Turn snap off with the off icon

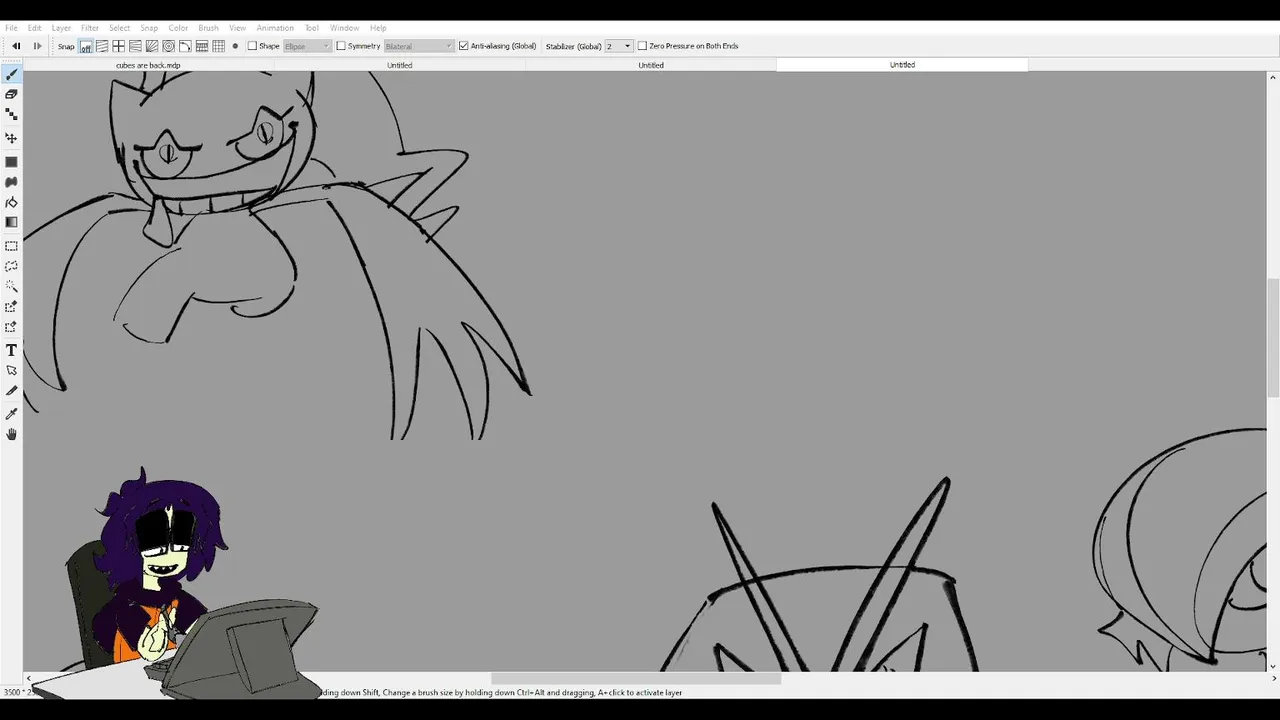coord(86,46)
